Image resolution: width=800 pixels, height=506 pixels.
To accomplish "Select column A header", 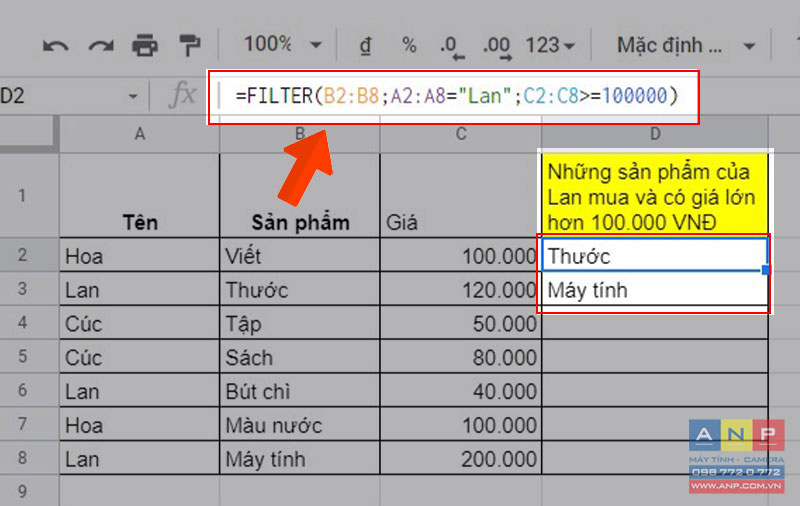I will click(140, 134).
